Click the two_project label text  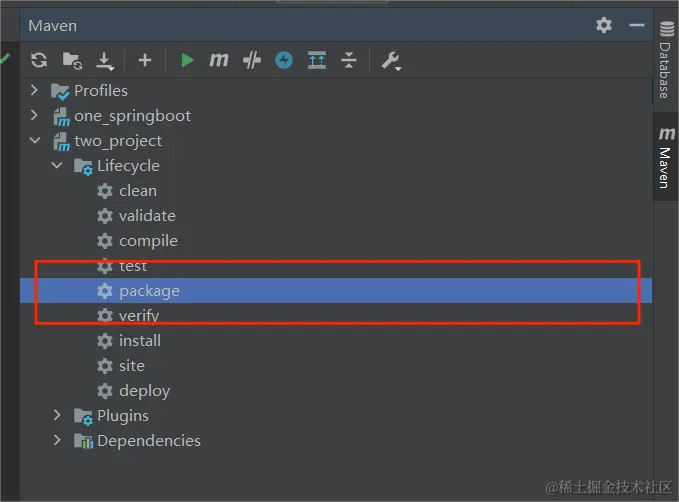(x=118, y=141)
